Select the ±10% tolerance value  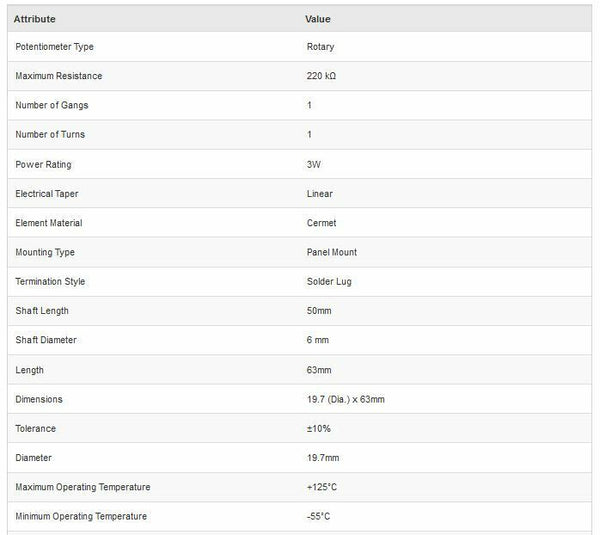coord(321,428)
